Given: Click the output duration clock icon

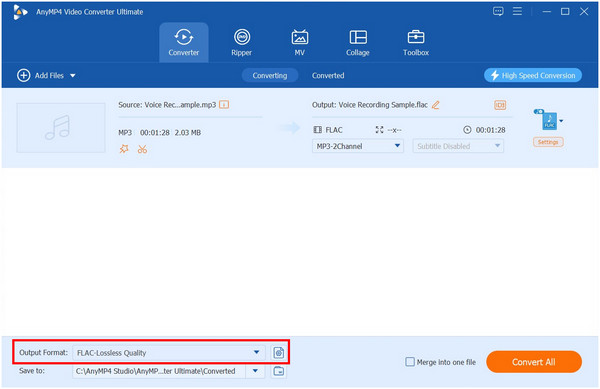Looking at the screenshot, I should click(467, 130).
